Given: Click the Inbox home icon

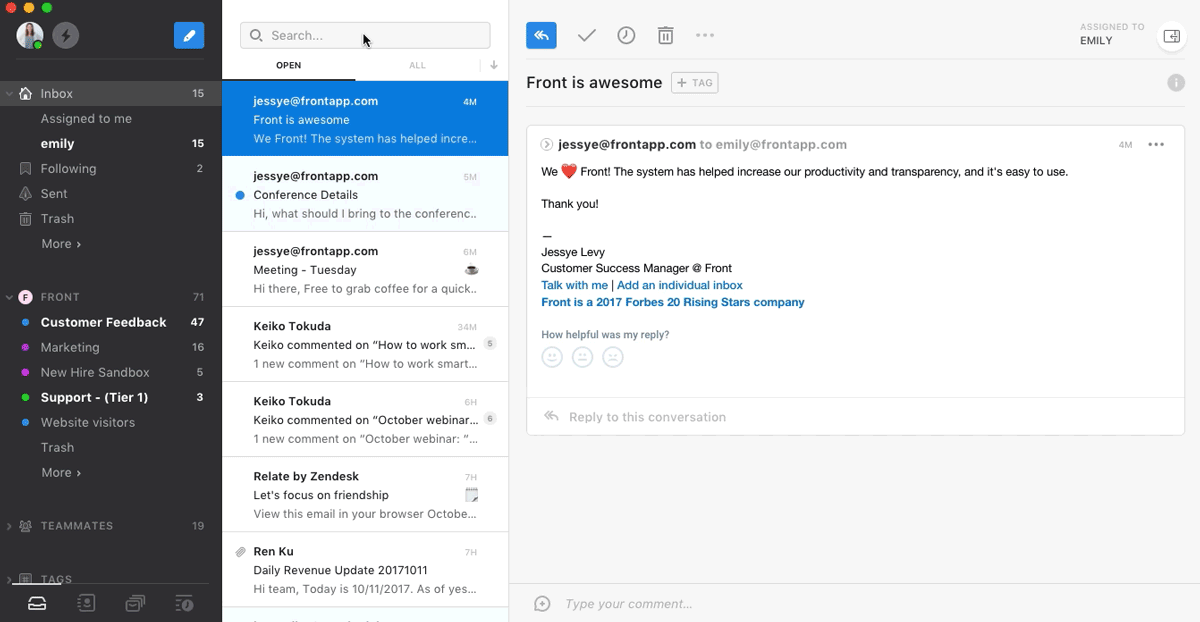Looking at the screenshot, I should click(26, 93).
